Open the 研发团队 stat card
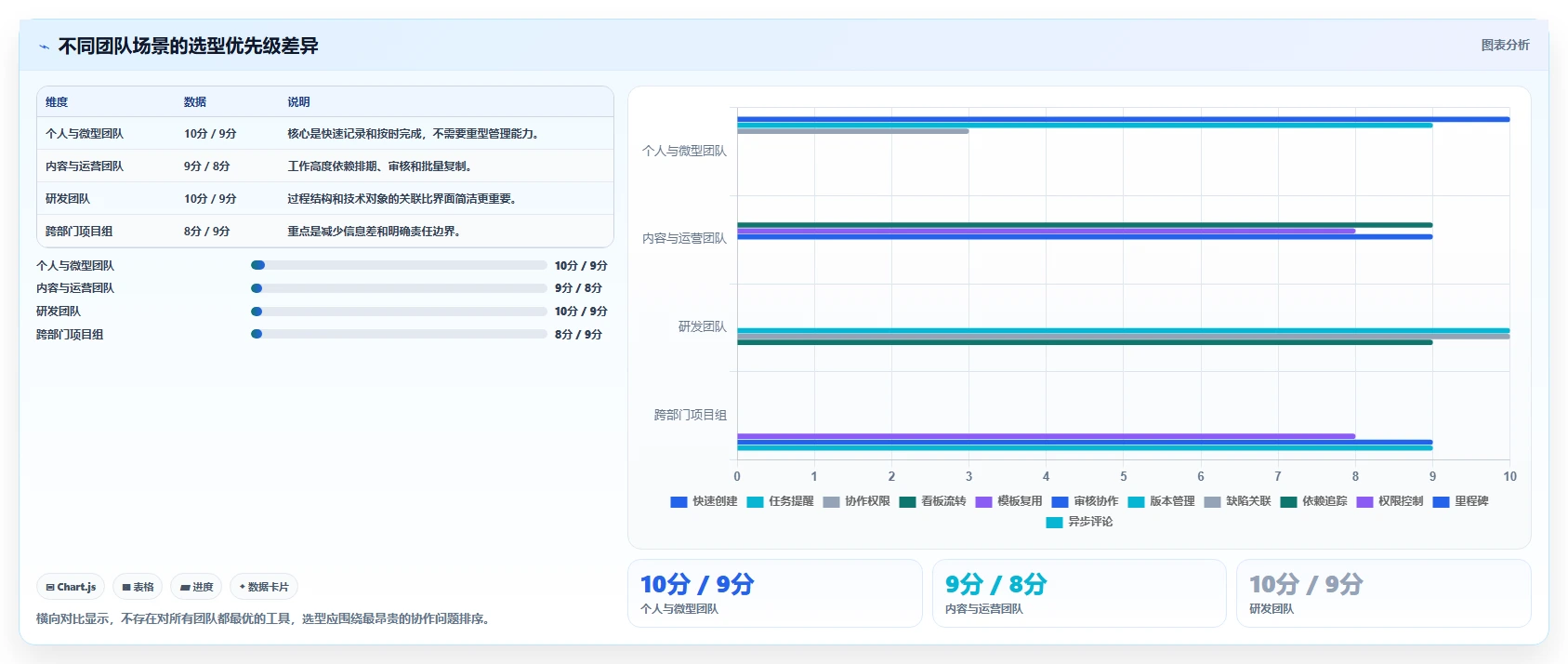Screen dimensions: 1568x664 (x=1384, y=593)
